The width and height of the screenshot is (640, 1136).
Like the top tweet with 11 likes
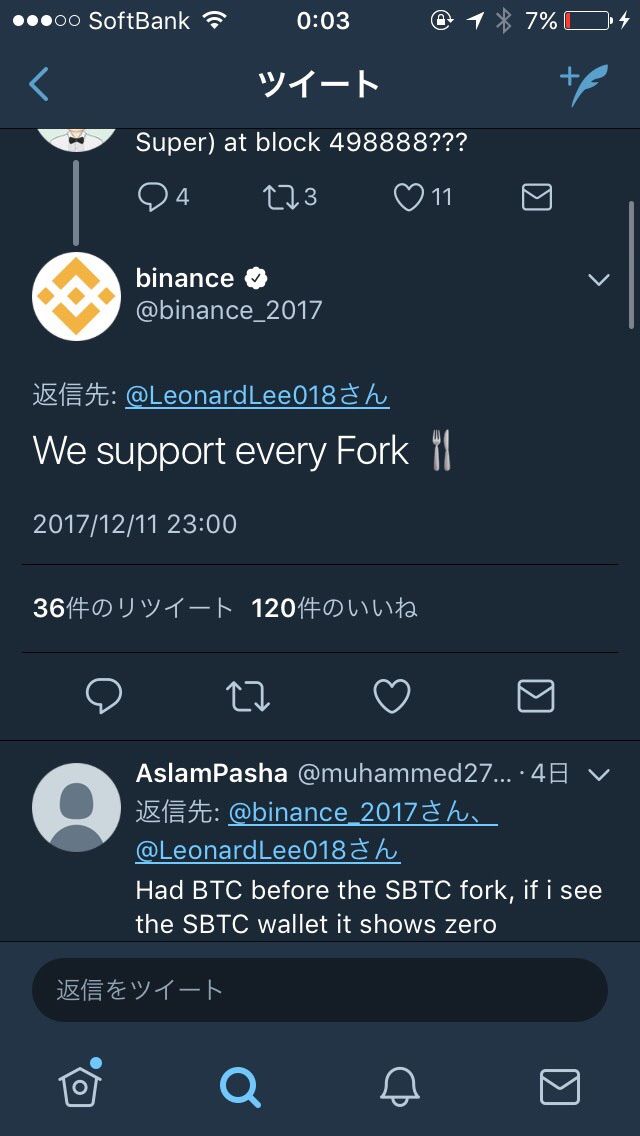tap(409, 198)
